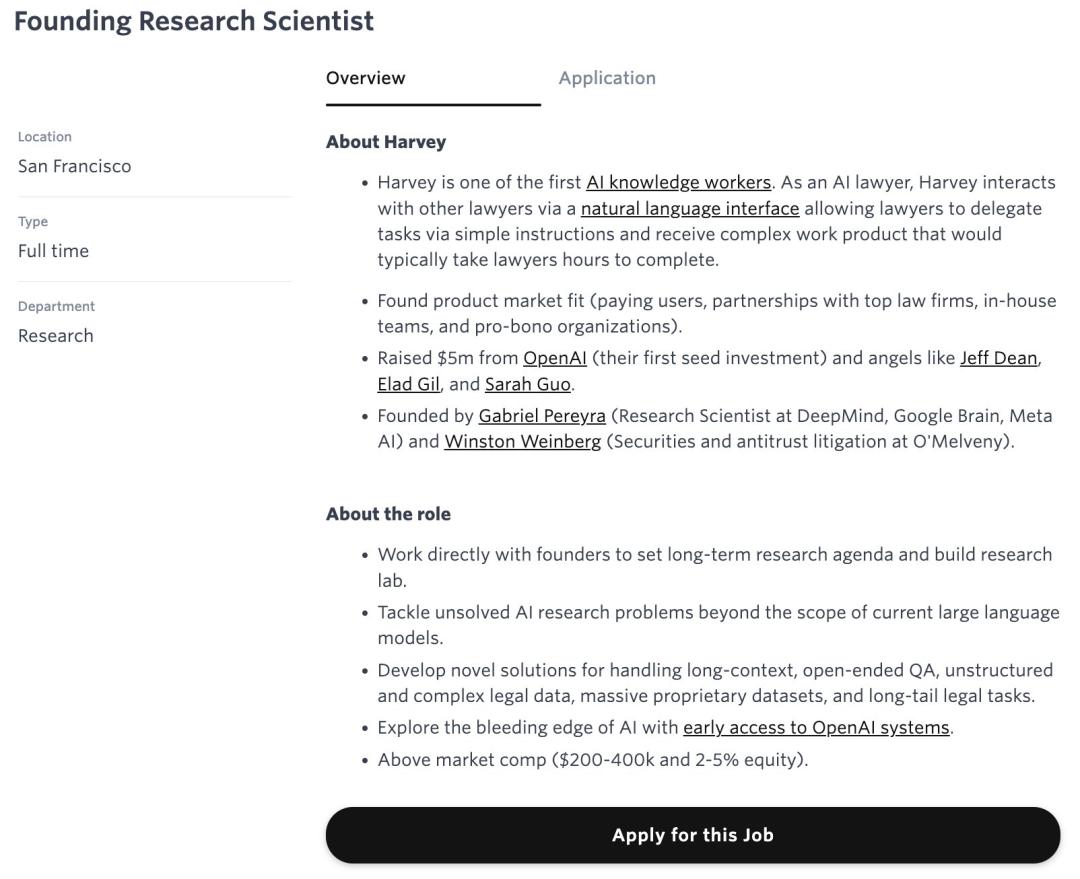Switch to the Application tab
1080x879 pixels.
[607, 78]
